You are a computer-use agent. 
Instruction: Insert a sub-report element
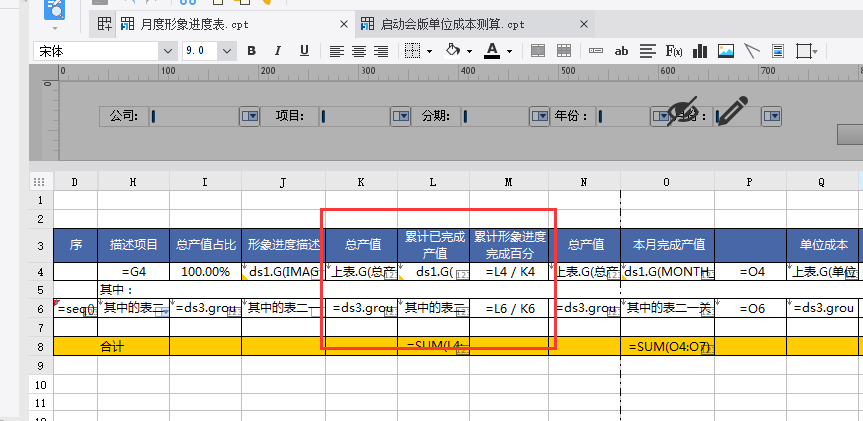[x=778, y=51]
